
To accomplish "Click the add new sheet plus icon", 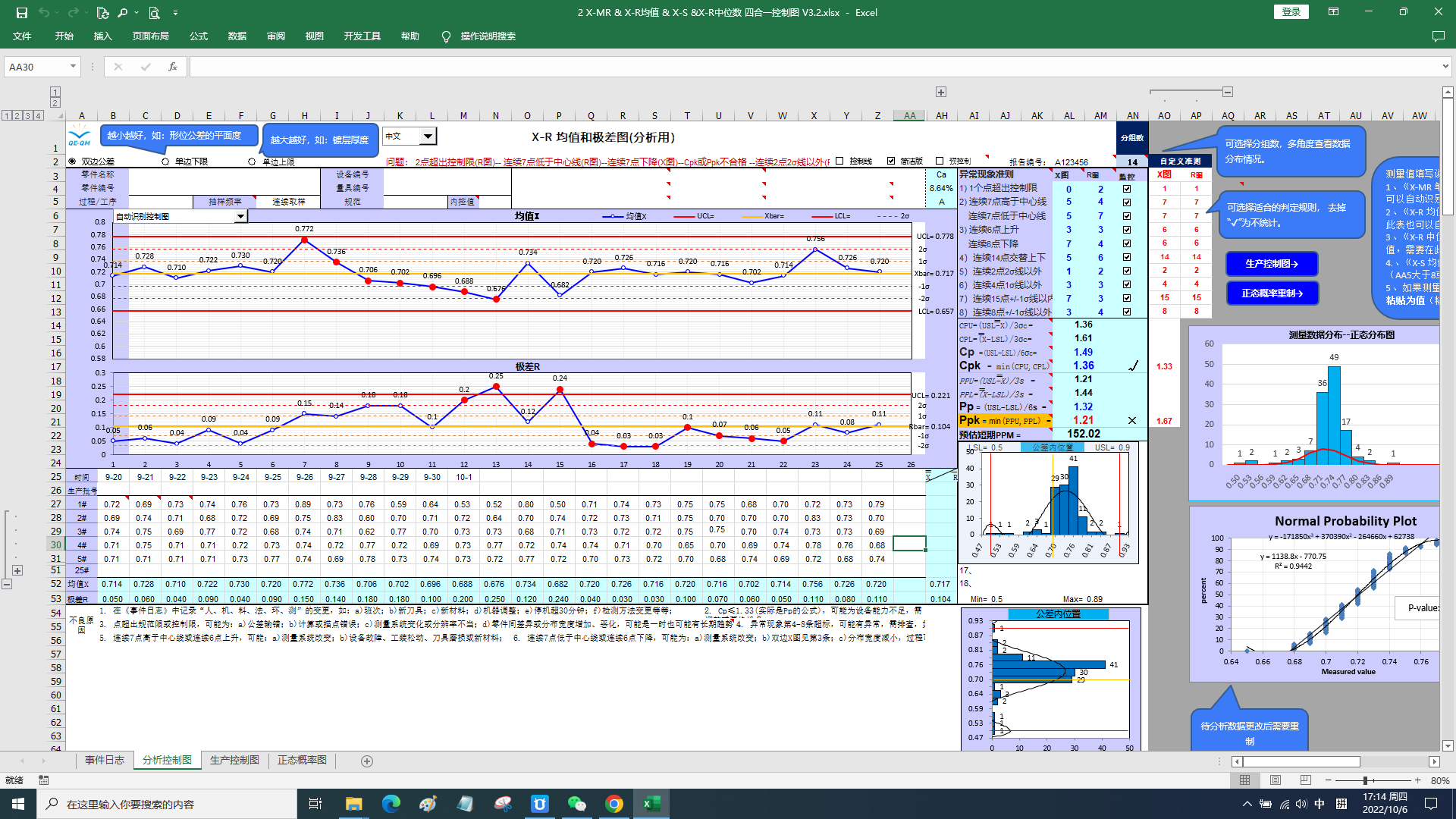I will (367, 761).
